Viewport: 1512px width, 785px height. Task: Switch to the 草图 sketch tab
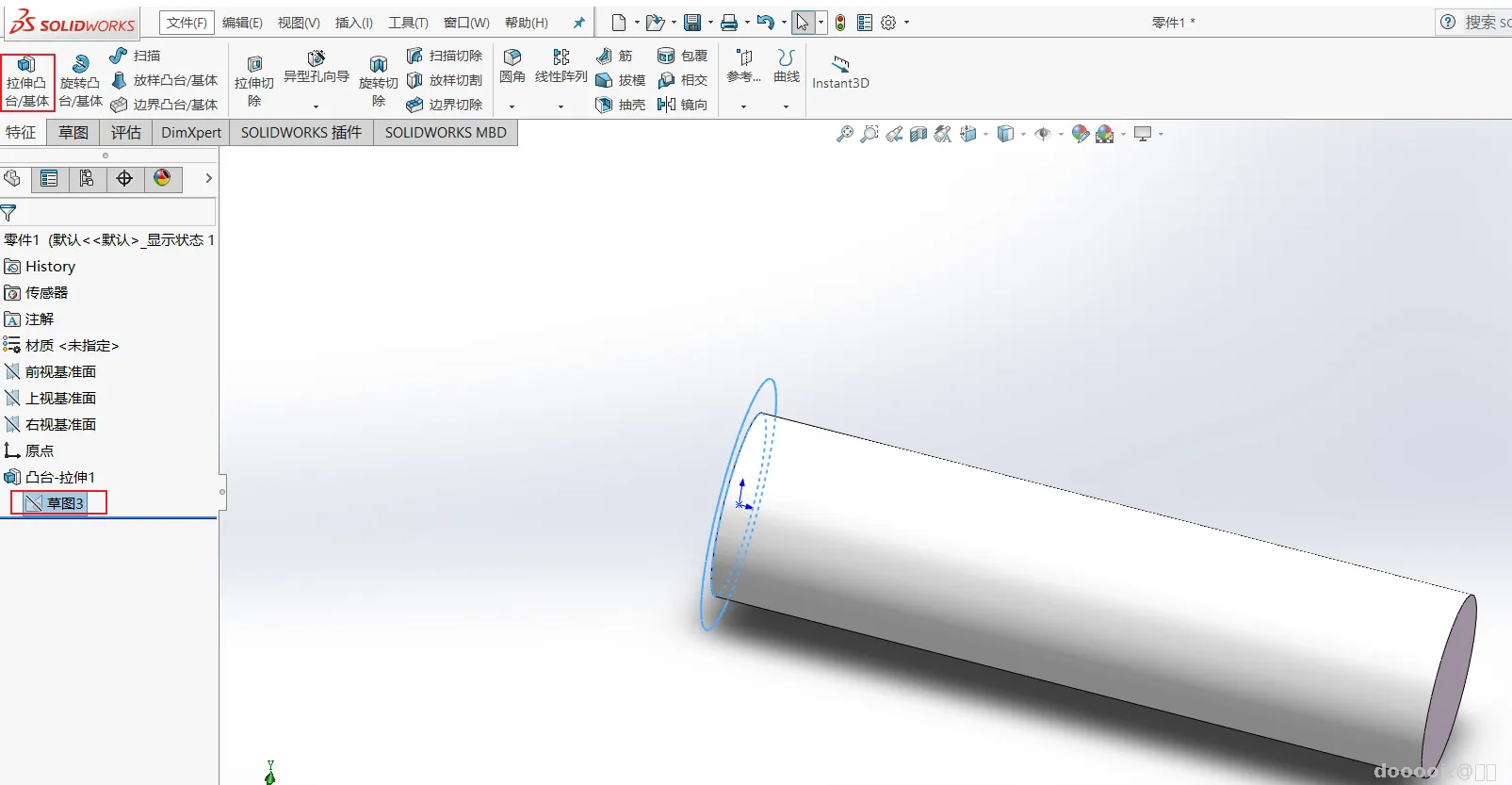point(73,133)
